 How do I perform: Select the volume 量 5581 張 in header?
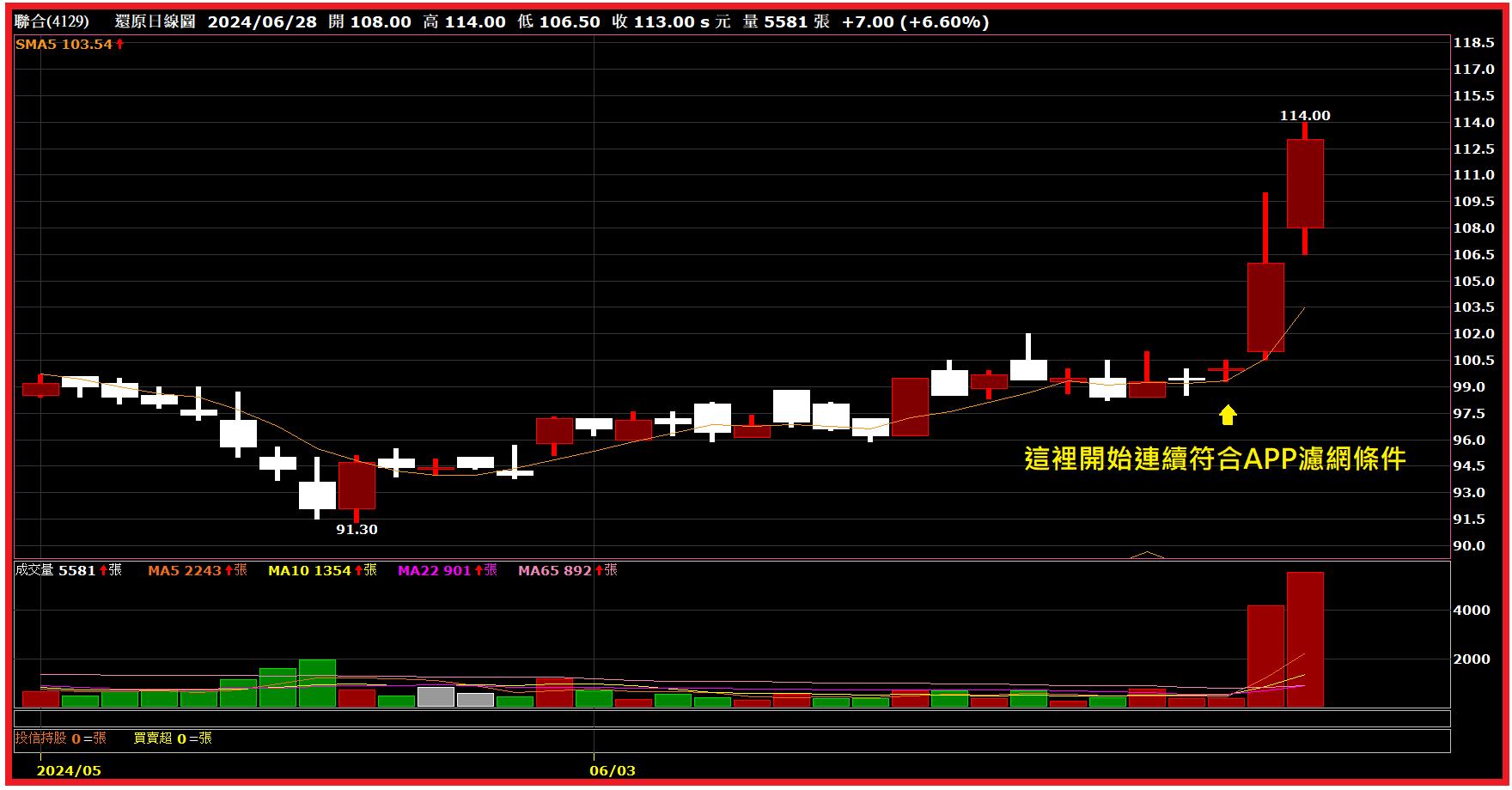click(786, 21)
